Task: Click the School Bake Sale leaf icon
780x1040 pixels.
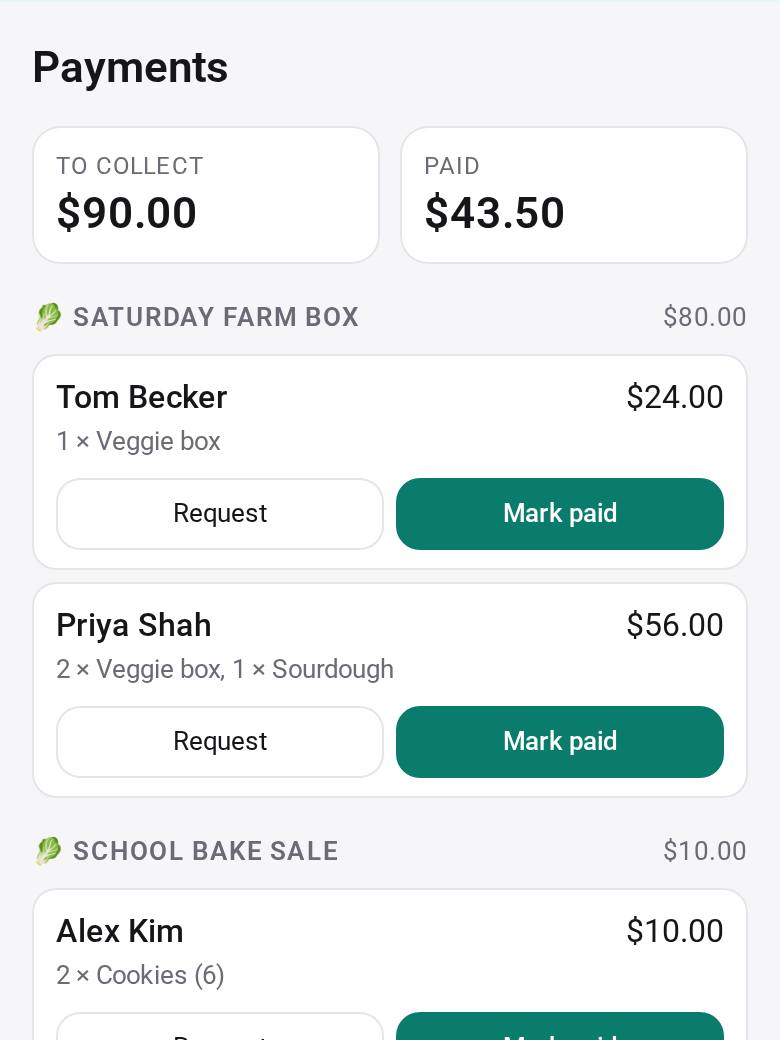Action: (x=48, y=850)
